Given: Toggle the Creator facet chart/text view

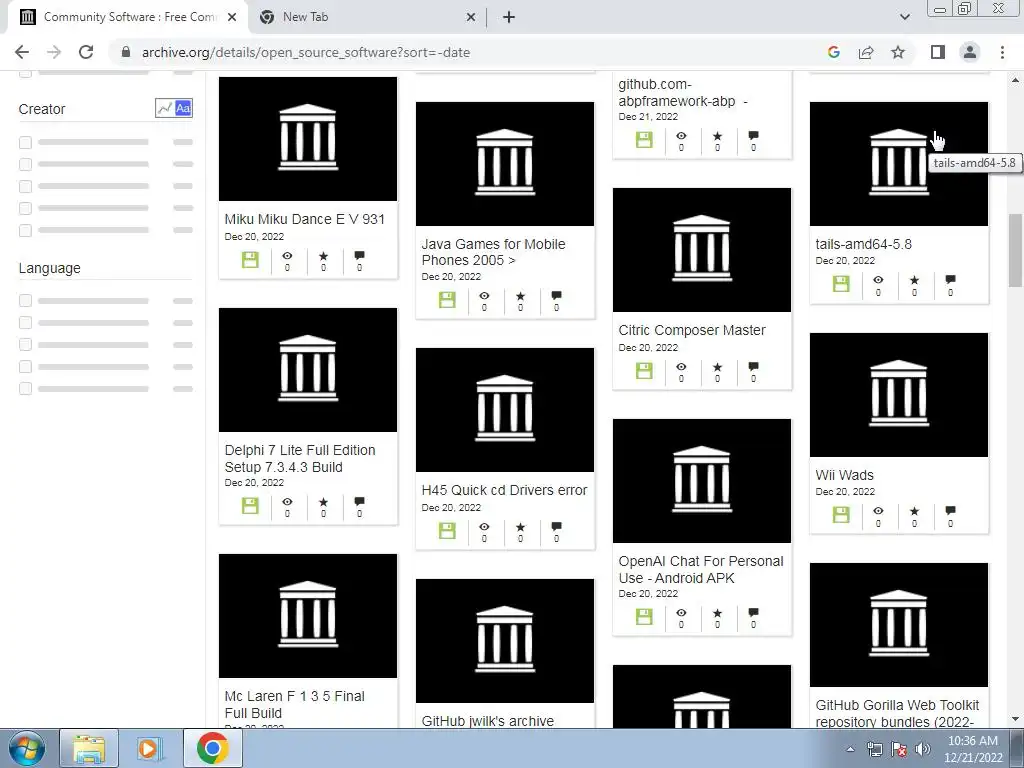Looking at the screenshot, I should point(174,108).
